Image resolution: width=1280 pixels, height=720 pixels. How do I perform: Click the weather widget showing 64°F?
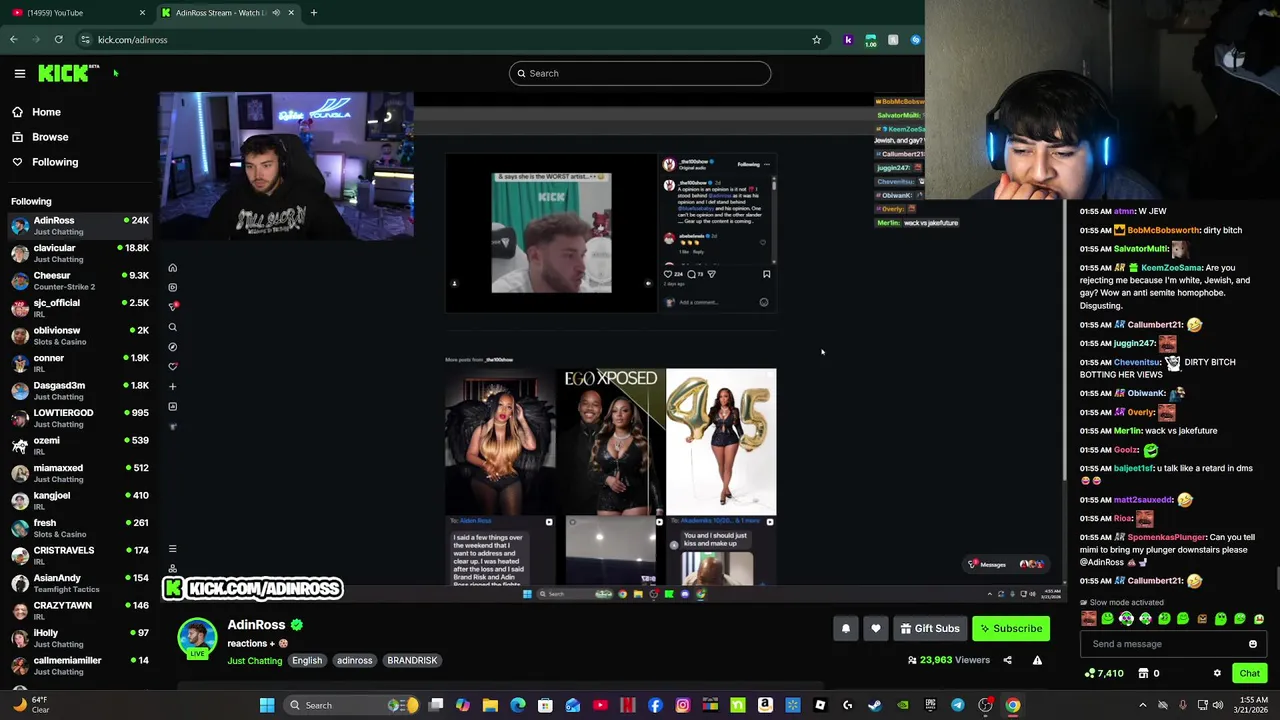click(x=30, y=705)
